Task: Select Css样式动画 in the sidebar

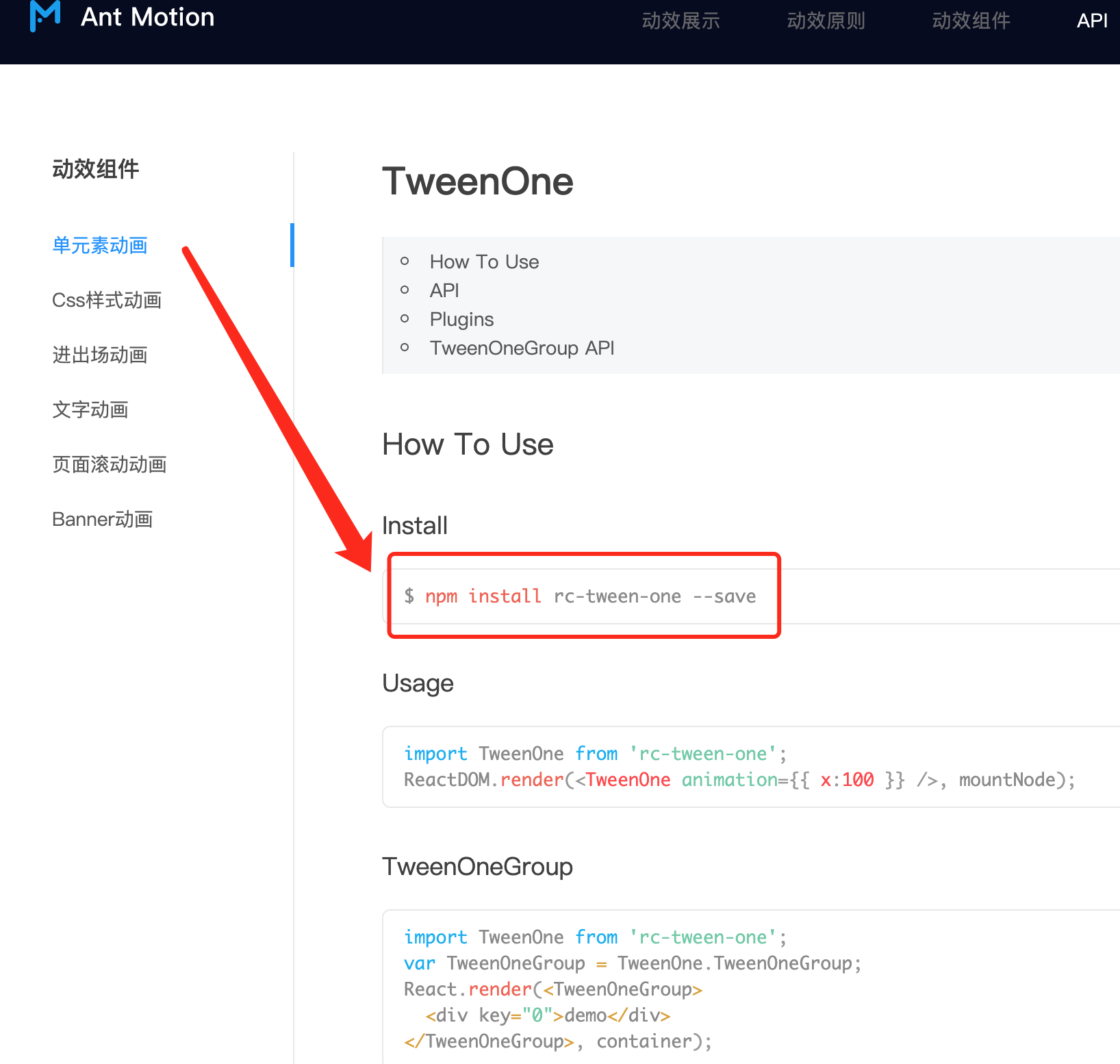Action: click(x=107, y=300)
